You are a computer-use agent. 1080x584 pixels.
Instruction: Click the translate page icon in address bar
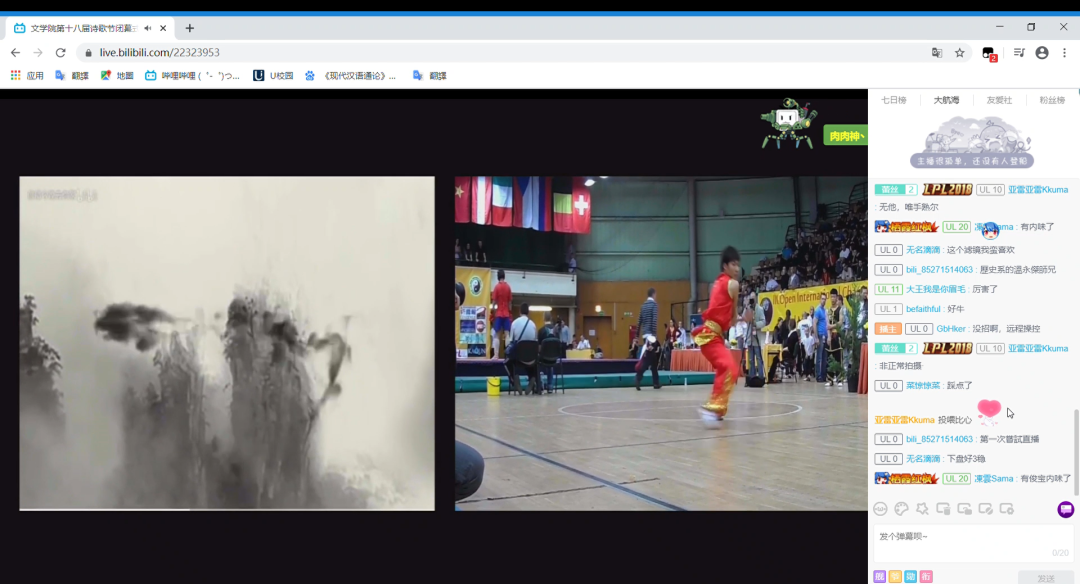tap(937, 53)
